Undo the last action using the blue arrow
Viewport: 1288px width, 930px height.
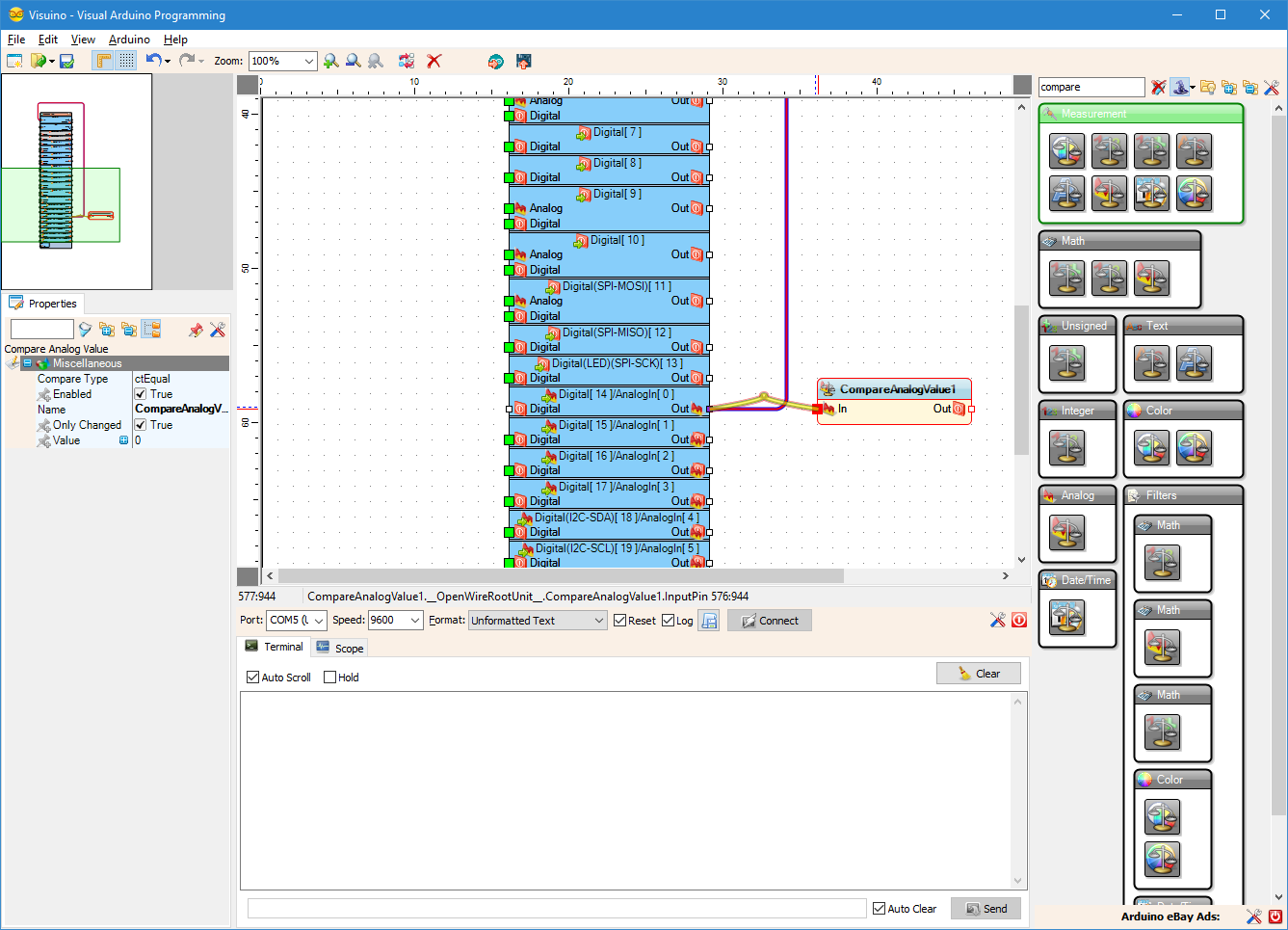[153, 60]
